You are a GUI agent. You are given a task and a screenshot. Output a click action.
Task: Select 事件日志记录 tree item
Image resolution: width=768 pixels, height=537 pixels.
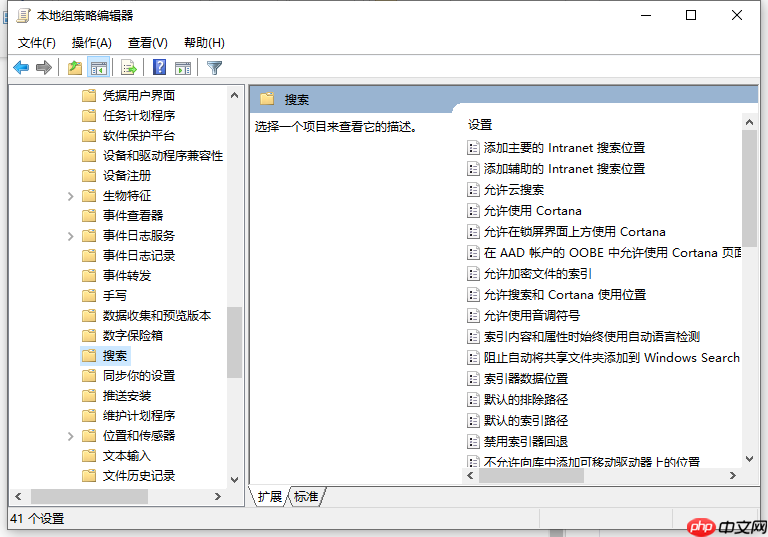(139, 256)
